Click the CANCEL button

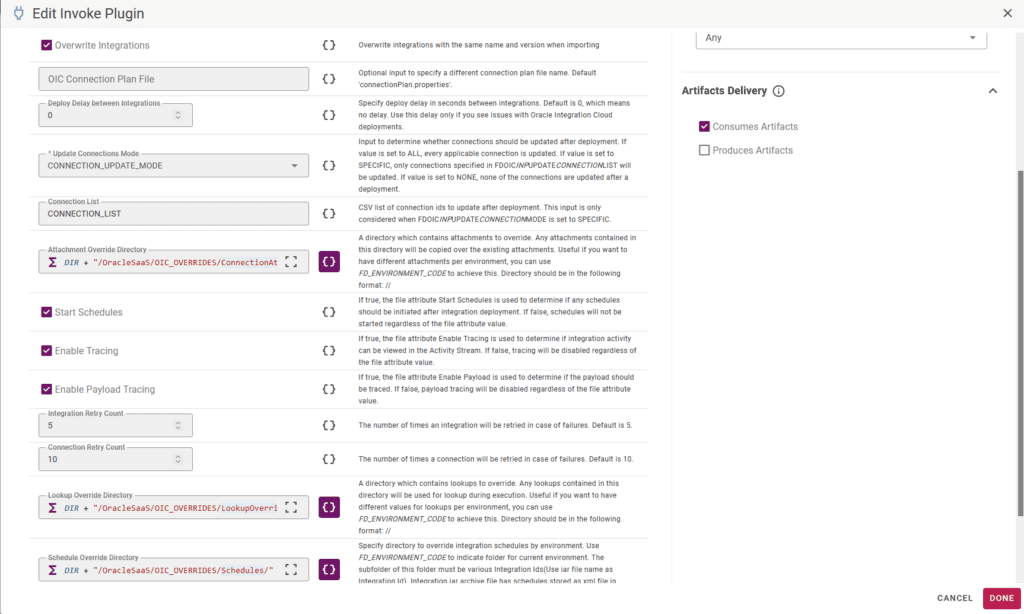pyautogui.click(x=954, y=598)
